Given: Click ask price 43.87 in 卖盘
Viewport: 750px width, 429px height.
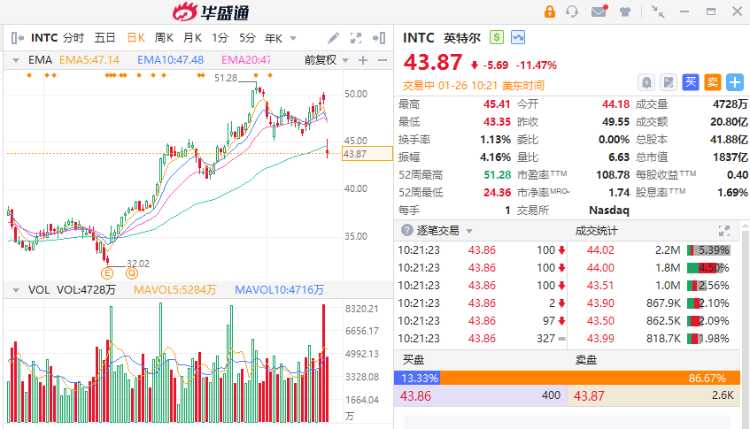Looking at the screenshot, I should 589,396.
